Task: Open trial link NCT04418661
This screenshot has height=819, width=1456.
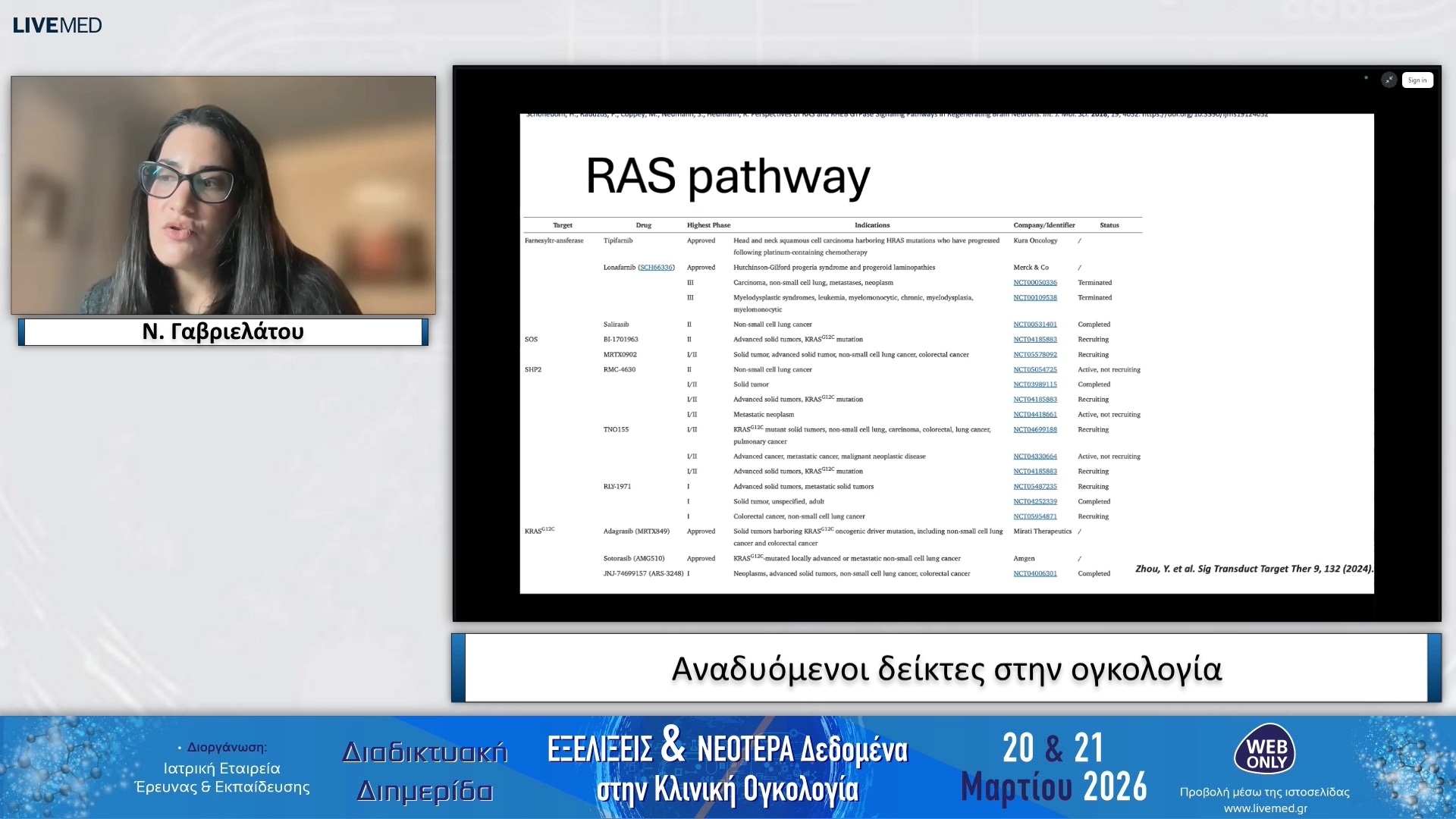Action: [1034, 415]
